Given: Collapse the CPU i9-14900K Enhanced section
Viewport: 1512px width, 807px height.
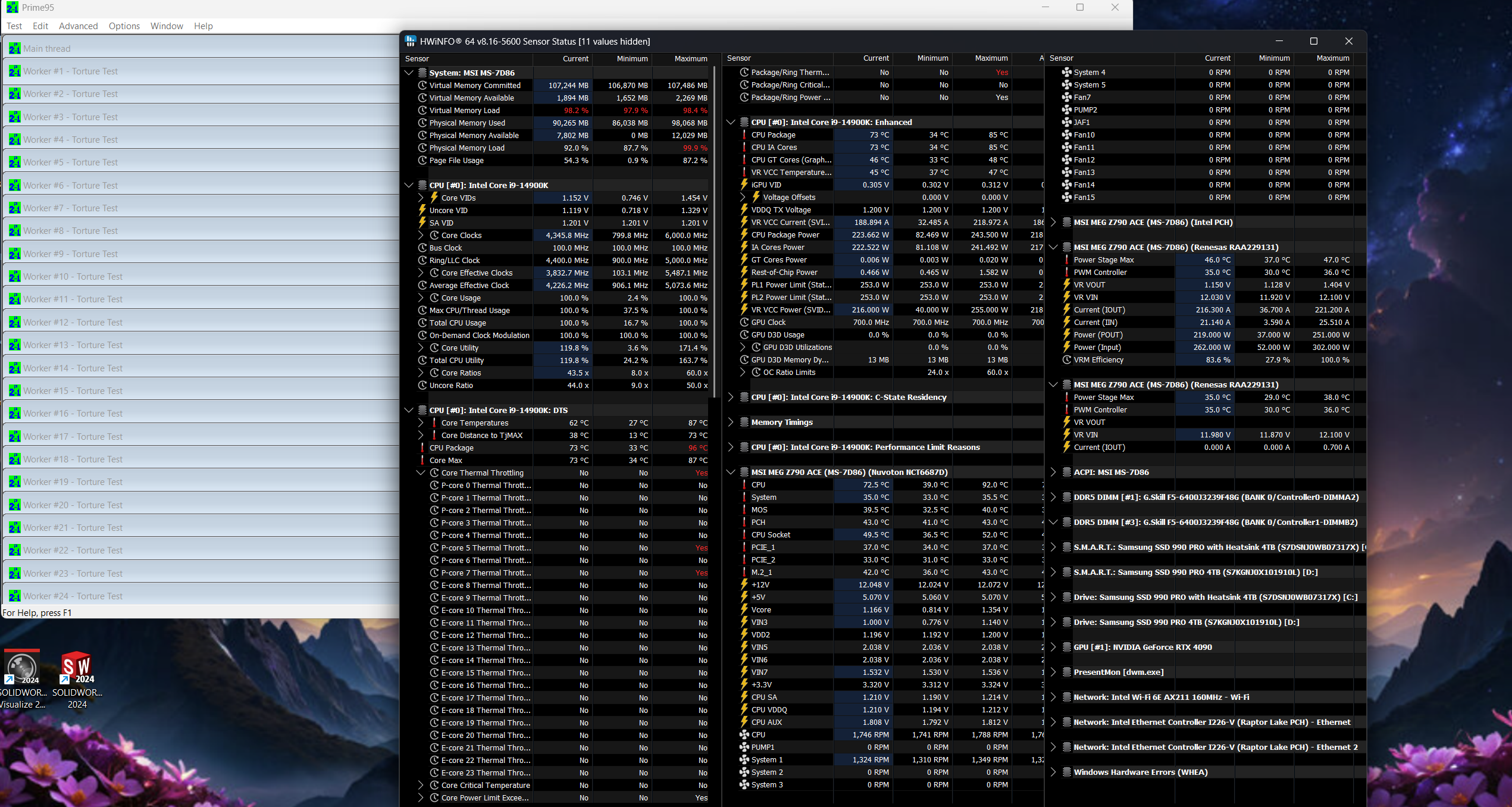Looking at the screenshot, I should click(731, 122).
